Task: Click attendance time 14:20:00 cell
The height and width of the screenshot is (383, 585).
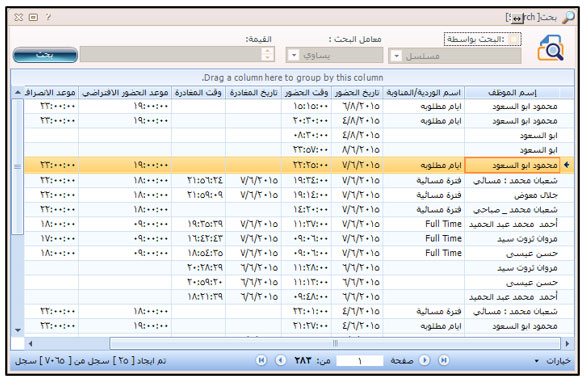Action: [x=306, y=210]
